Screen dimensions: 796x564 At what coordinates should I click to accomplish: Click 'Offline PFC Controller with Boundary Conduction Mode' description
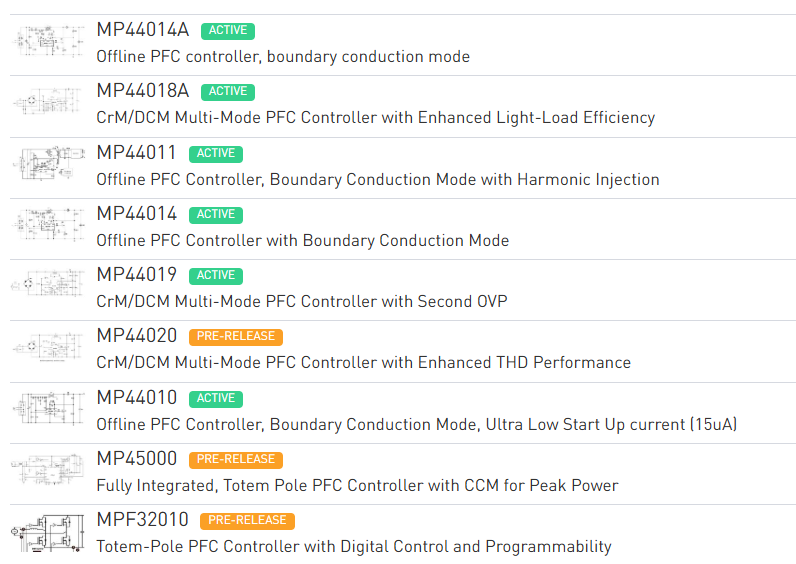tap(302, 240)
